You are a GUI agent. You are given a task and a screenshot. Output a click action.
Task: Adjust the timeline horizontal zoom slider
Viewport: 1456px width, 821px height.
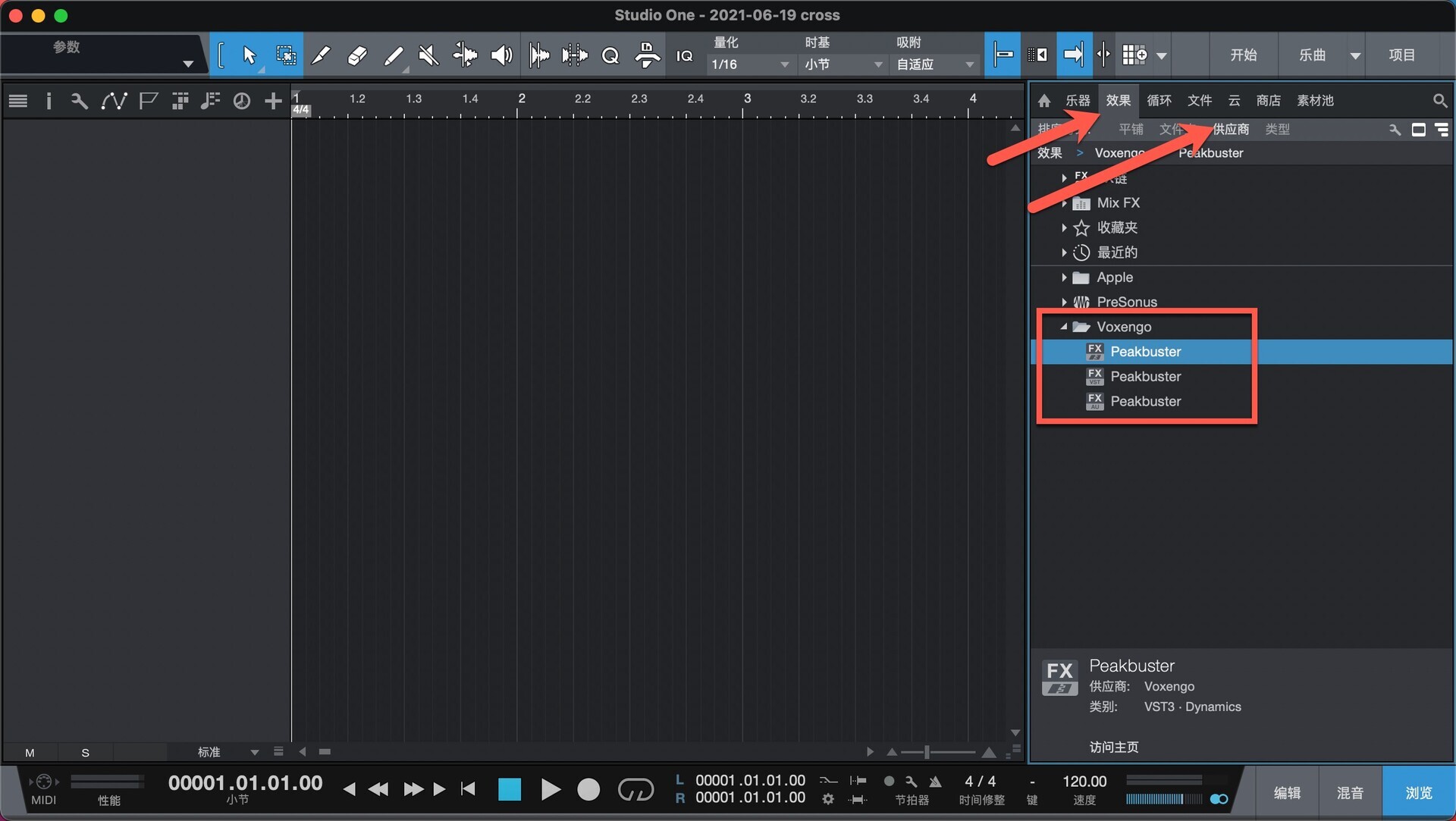point(927,752)
